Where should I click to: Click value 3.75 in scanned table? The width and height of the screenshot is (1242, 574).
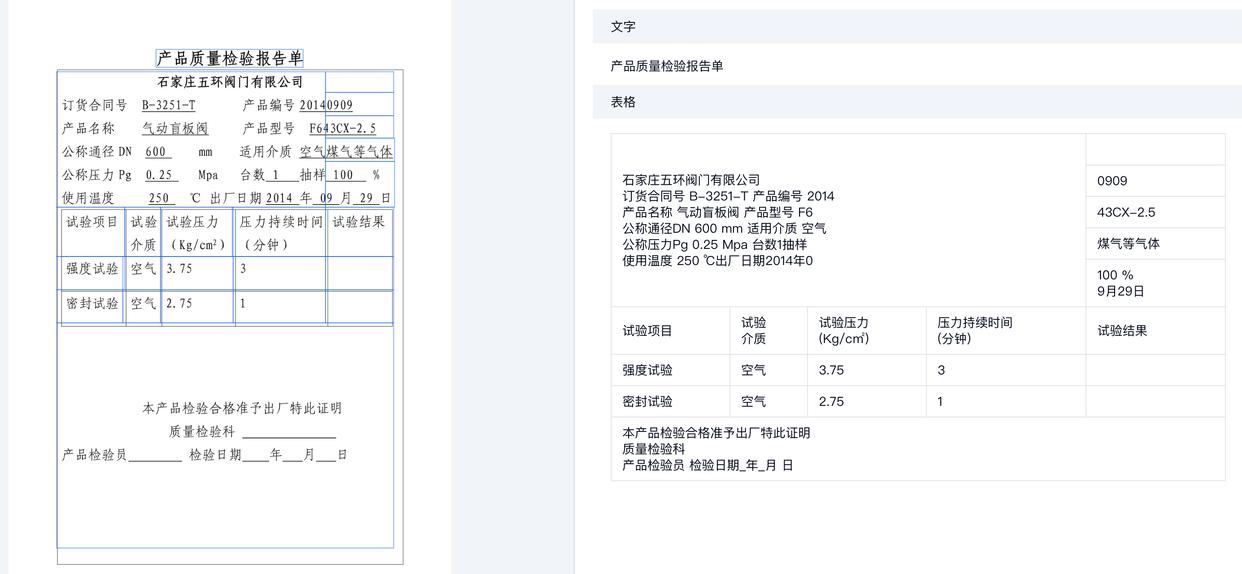[179, 269]
